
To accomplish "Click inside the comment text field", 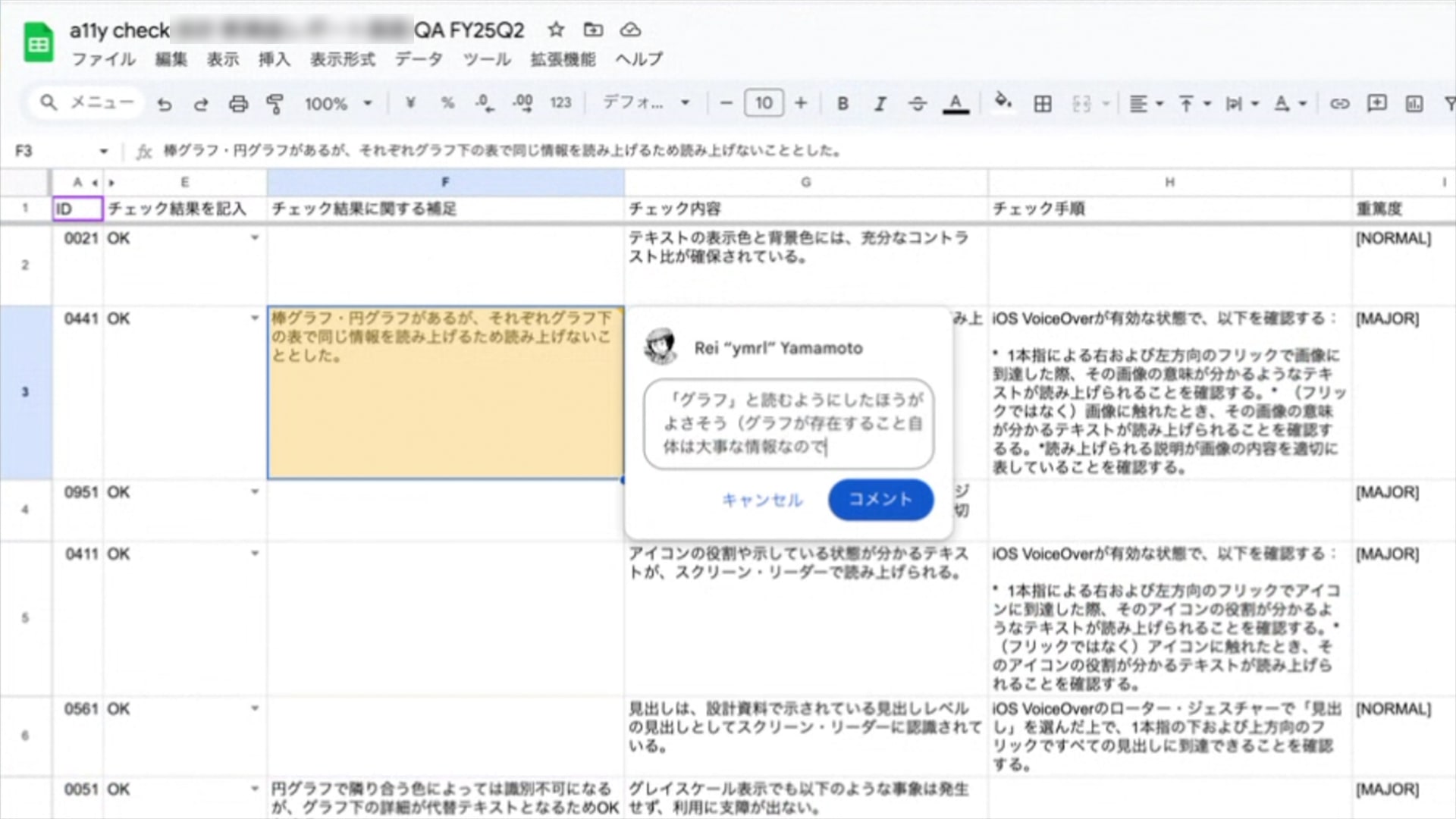I will click(x=789, y=423).
